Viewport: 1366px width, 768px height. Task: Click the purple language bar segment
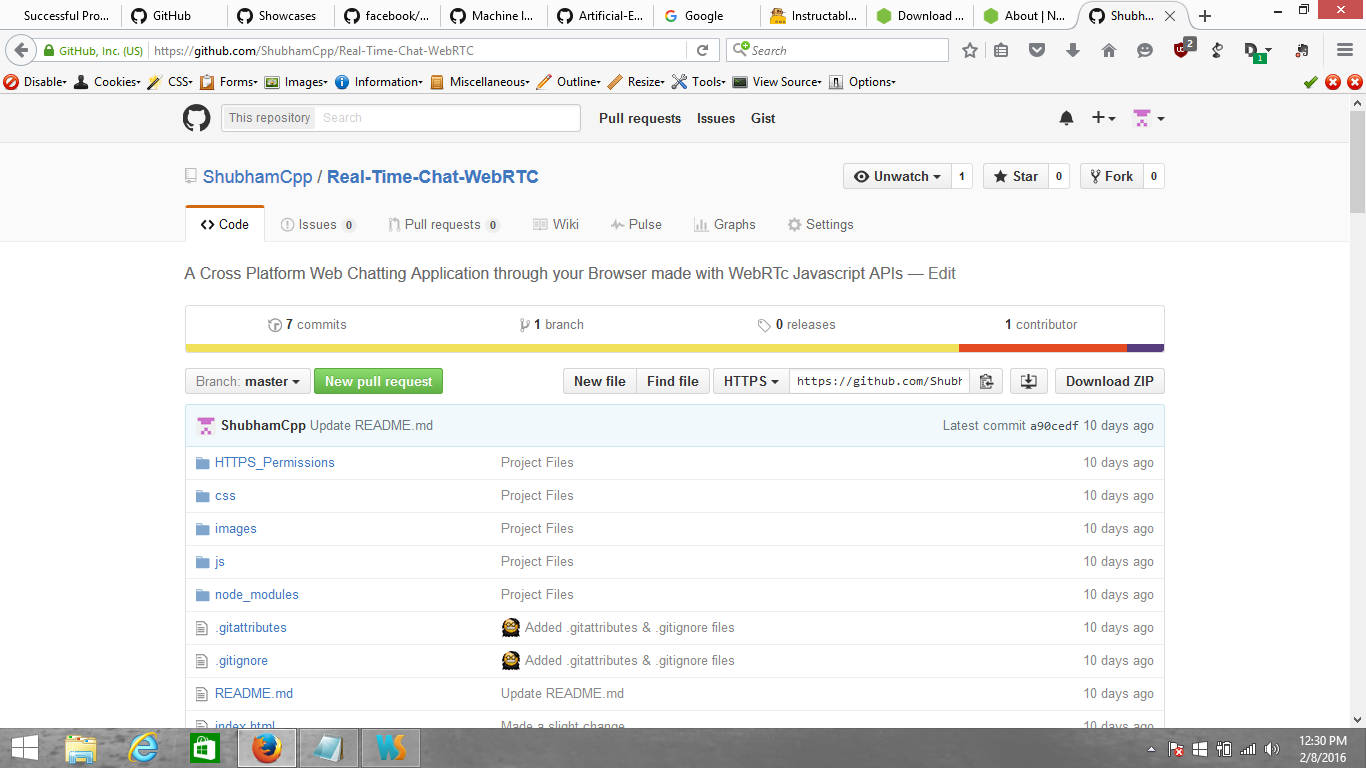(x=1145, y=348)
